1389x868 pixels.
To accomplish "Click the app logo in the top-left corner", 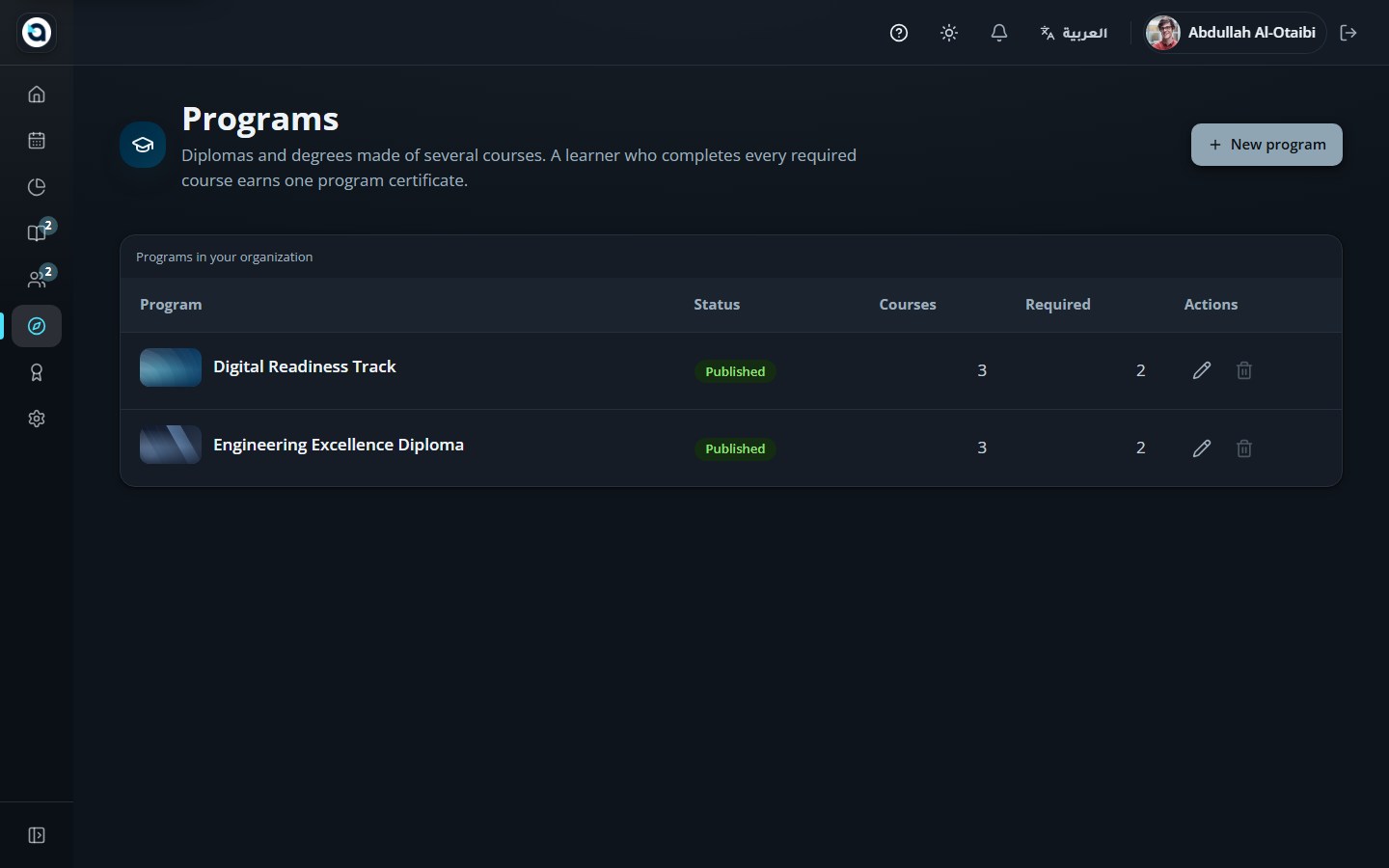I will pyautogui.click(x=37, y=32).
